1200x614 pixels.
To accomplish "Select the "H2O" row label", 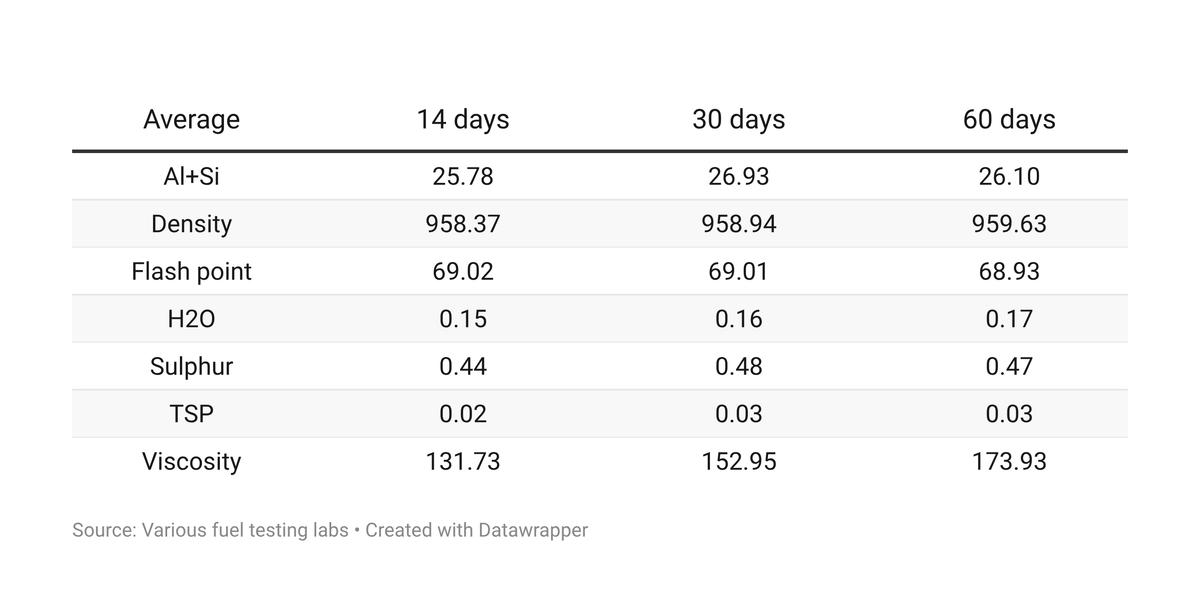I will (191, 319).
